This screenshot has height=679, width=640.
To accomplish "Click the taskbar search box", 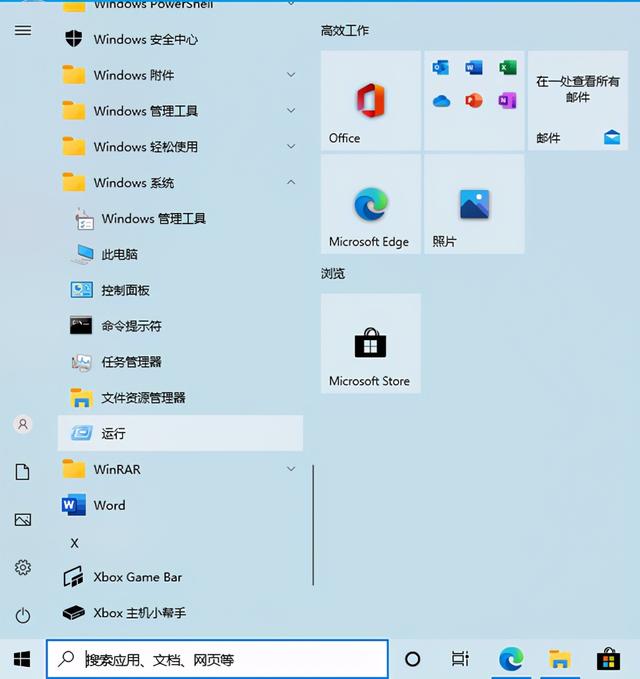I will point(217,659).
